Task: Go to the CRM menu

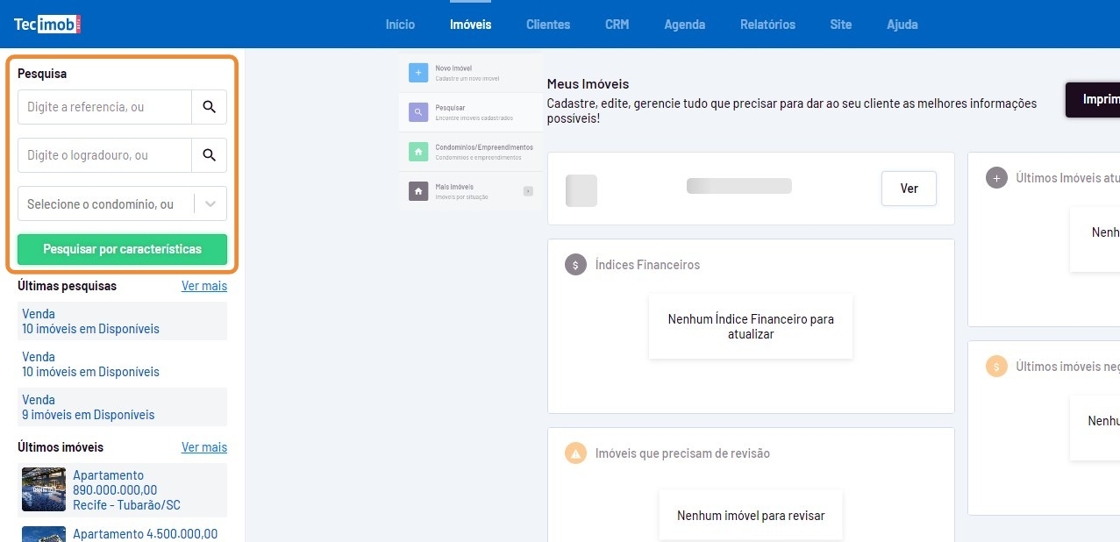Action: pos(617,24)
